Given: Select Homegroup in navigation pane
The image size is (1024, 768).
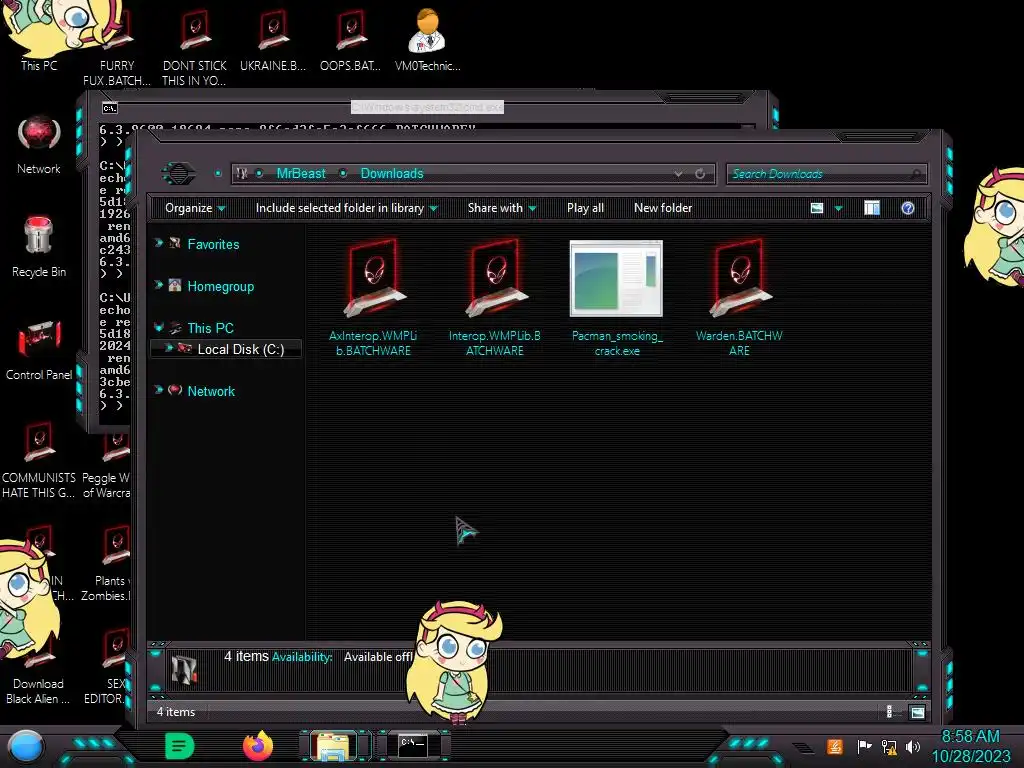Looking at the screenshot, I should click(x=221, y=286).
